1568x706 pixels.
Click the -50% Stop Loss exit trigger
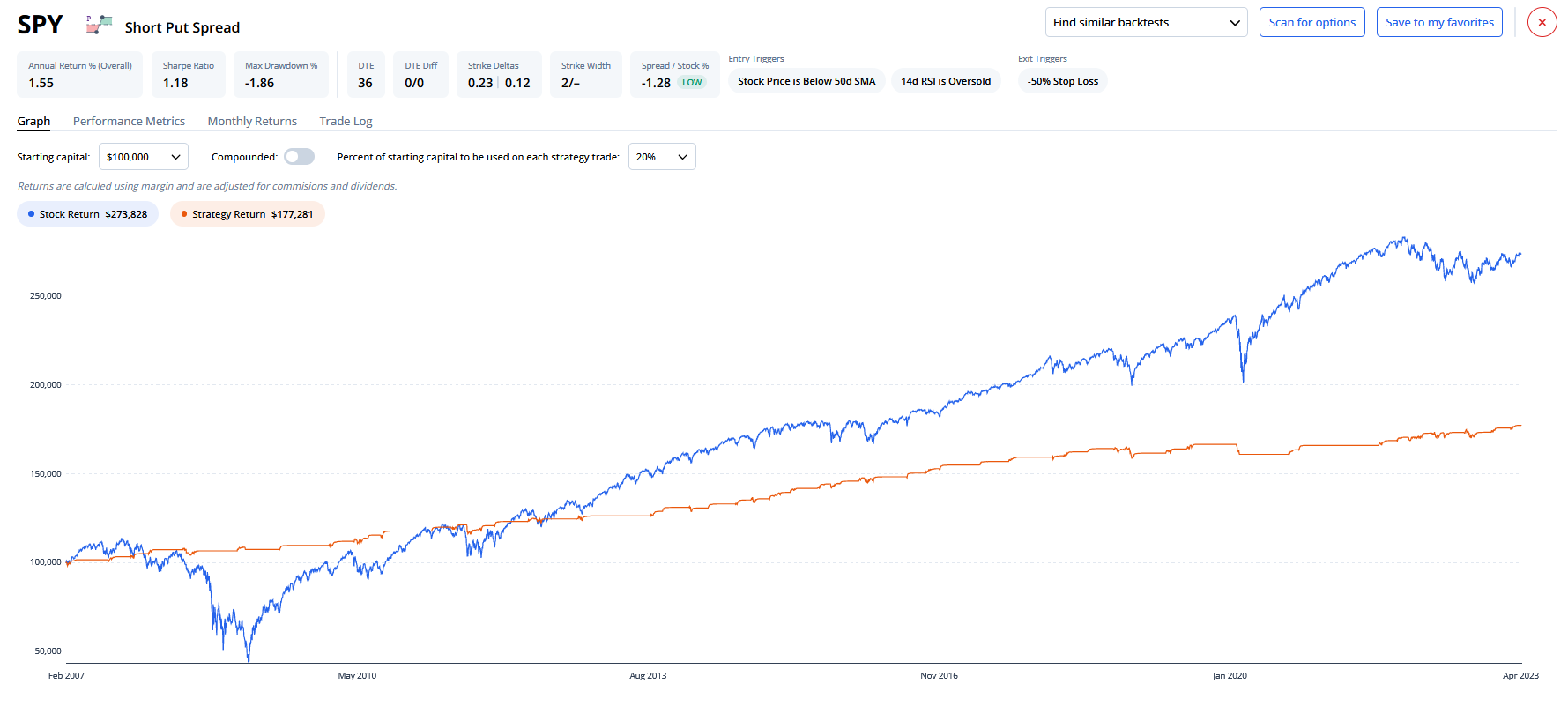tap(1062, 81)
